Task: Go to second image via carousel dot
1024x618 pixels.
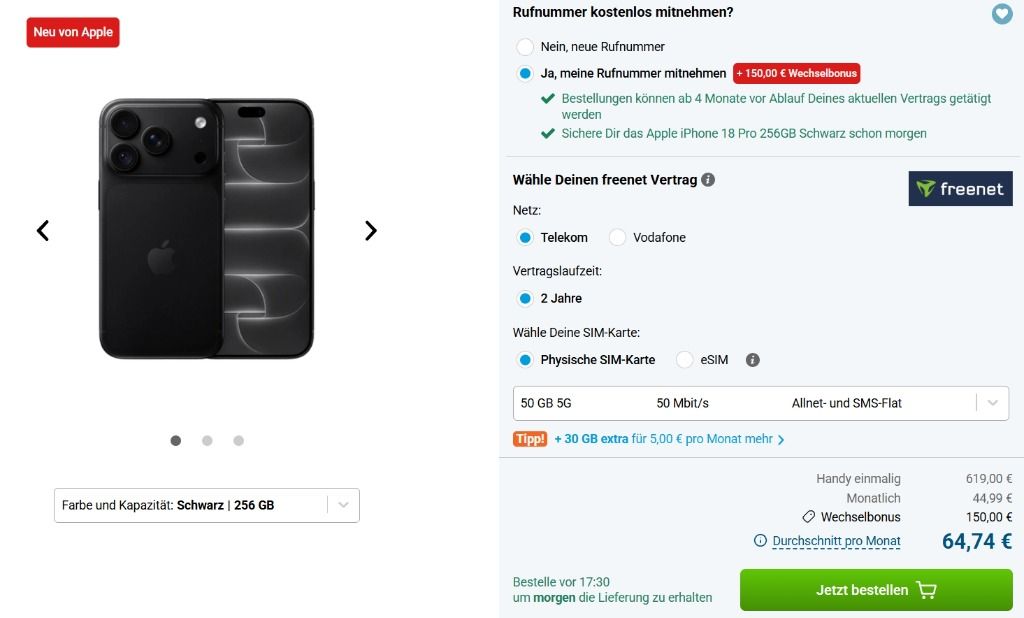Action: [x=207, y=440]
